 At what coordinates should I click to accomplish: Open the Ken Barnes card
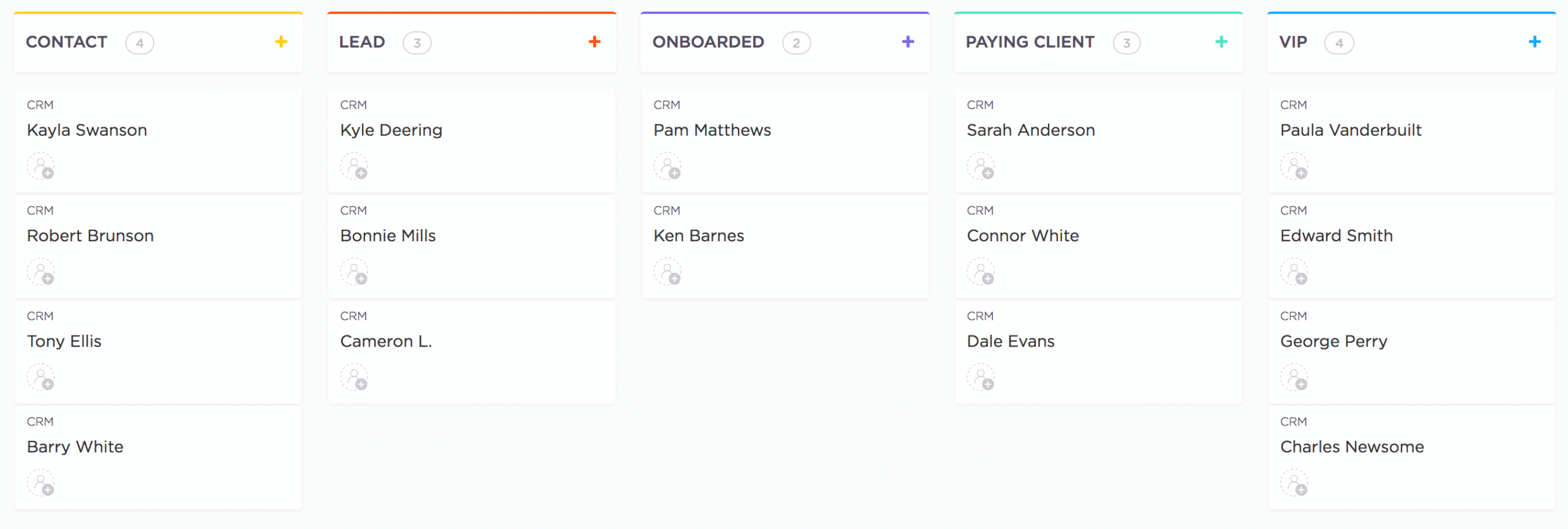[699, 236]
